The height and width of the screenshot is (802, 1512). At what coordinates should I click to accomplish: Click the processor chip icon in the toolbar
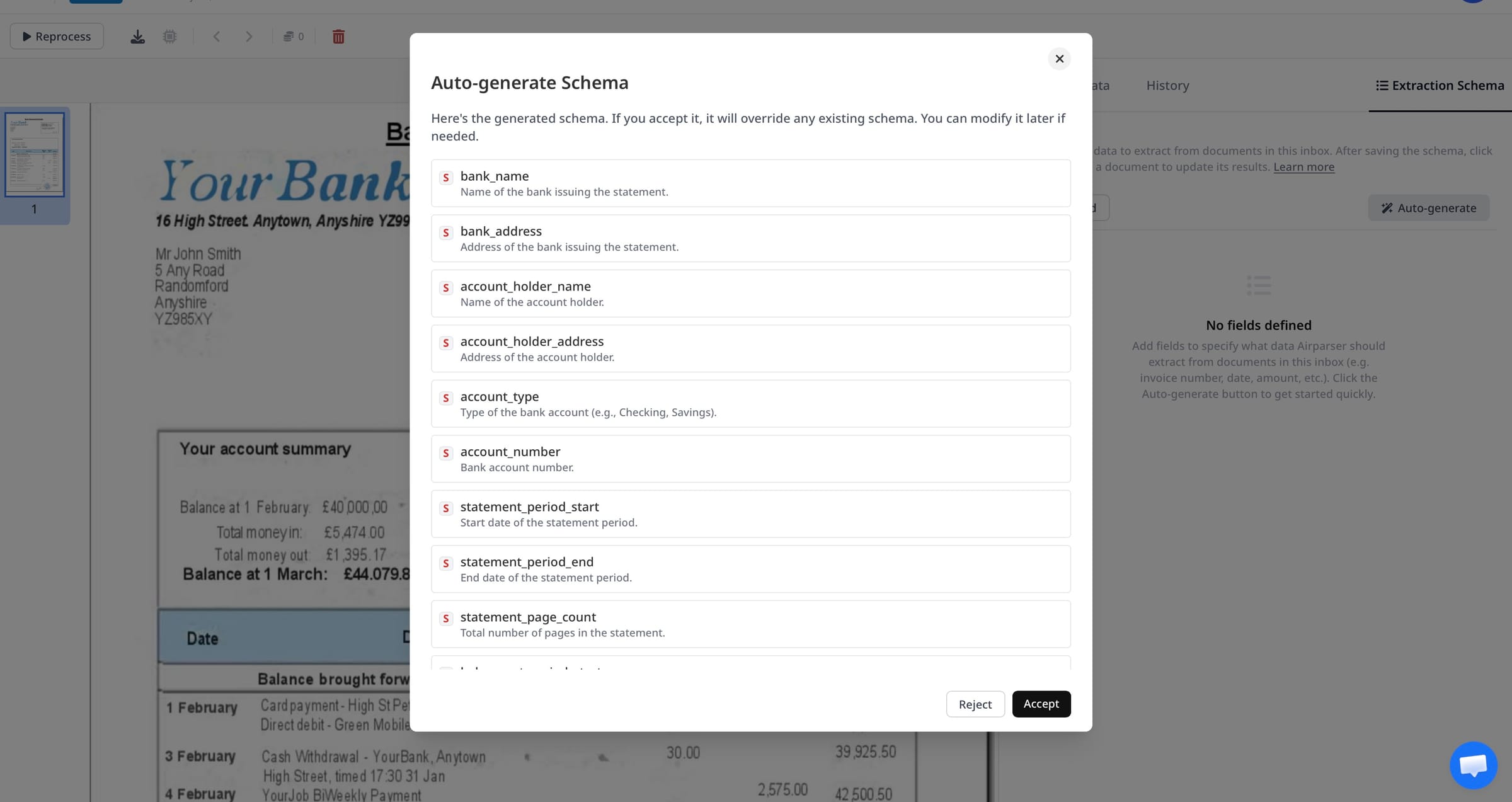tap(169, 37)
